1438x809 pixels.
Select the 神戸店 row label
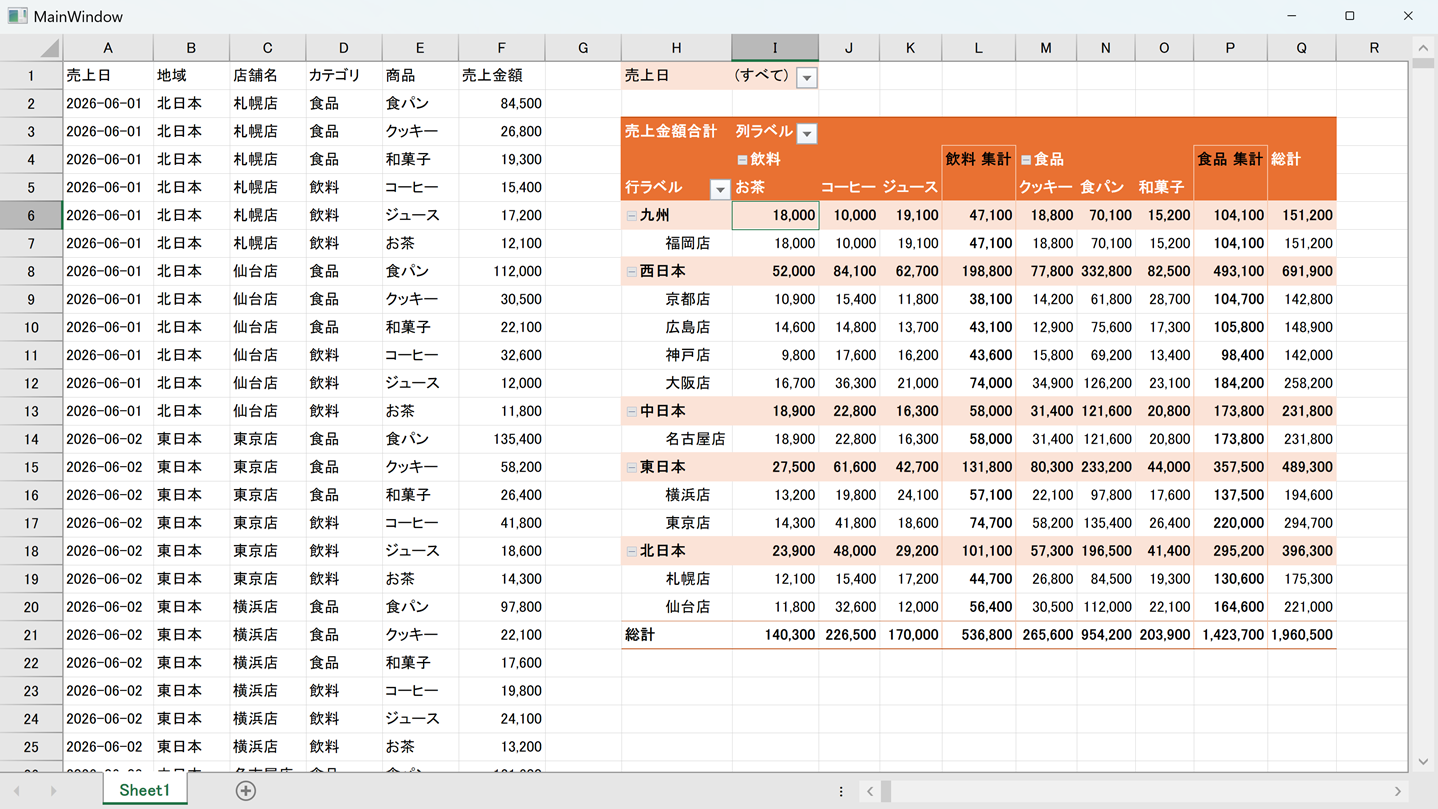tap(676, 355)
